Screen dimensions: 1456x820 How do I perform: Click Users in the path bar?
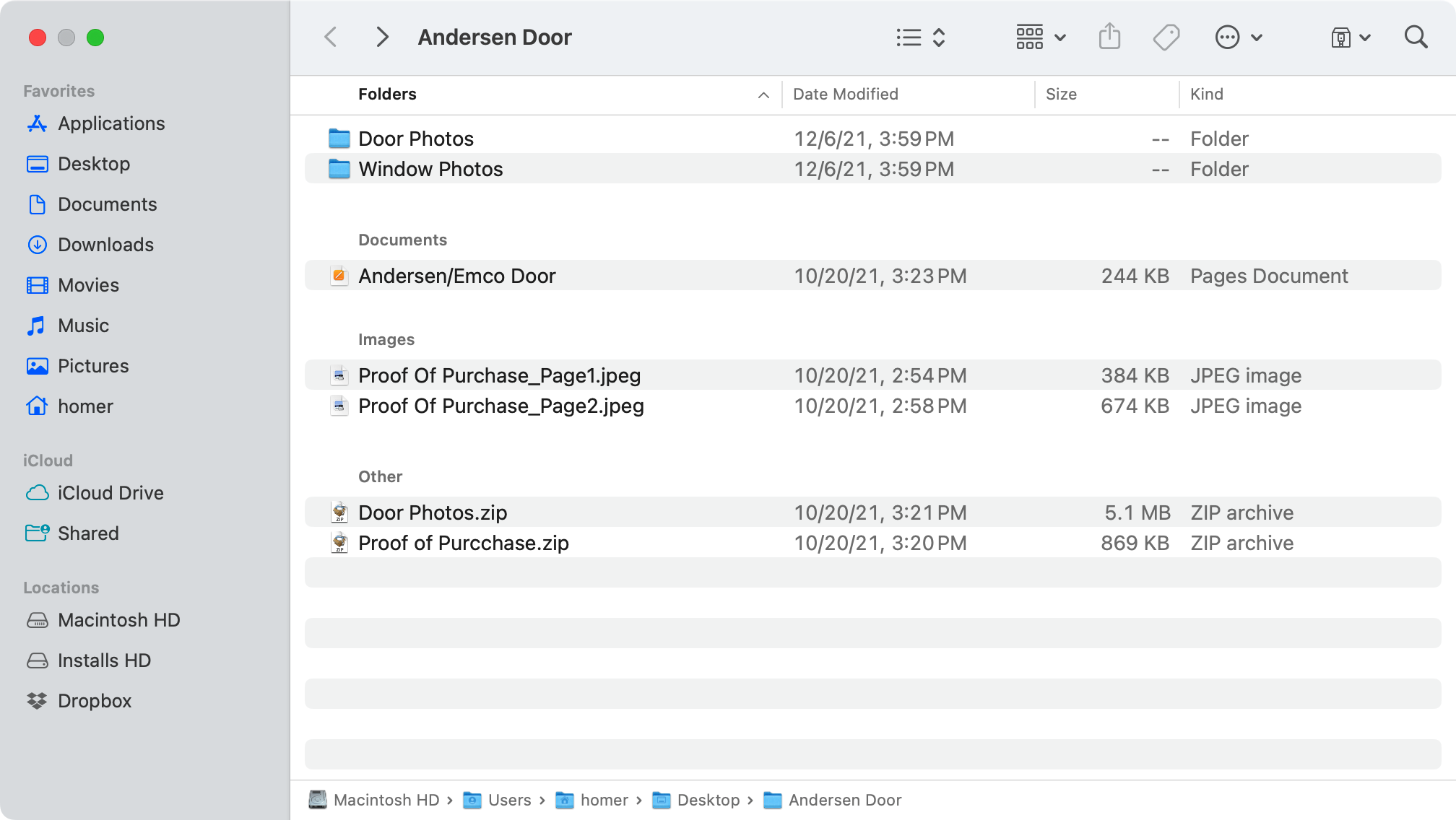(x=497, y=800)
